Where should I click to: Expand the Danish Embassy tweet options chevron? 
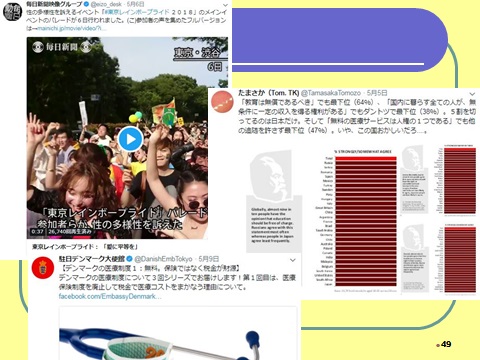(x=292, y=260)
